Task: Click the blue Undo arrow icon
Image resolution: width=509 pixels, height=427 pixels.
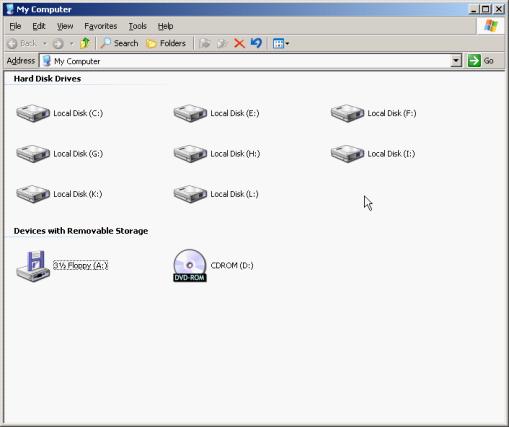Action: pyautogui.click(x=256, y=43)
